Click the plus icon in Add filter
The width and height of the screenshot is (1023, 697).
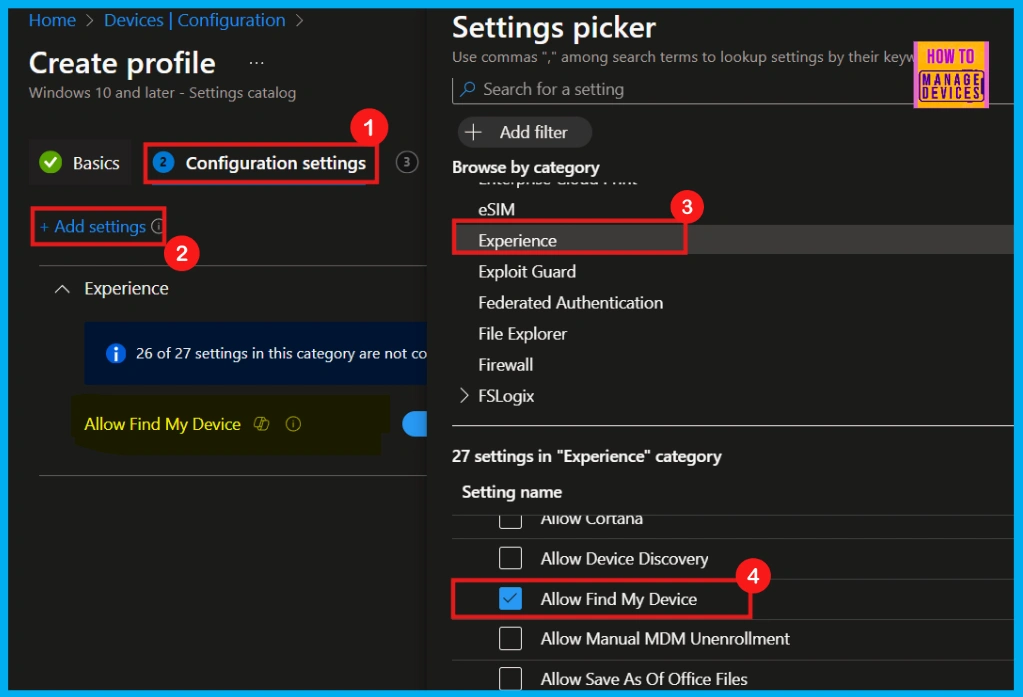point(473,132)
